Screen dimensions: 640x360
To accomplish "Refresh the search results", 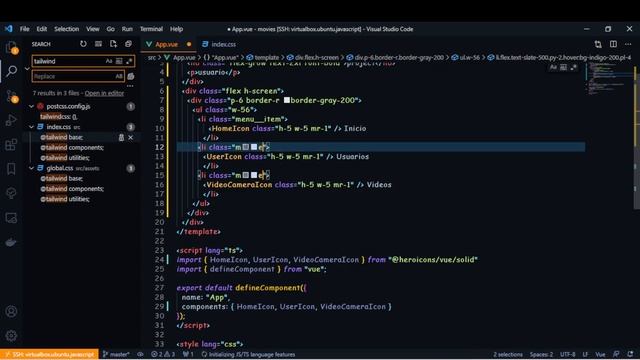I will pos(83,44).
